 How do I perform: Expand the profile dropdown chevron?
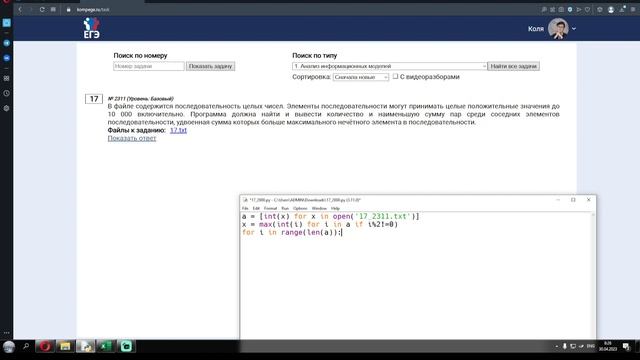(574, 29)
